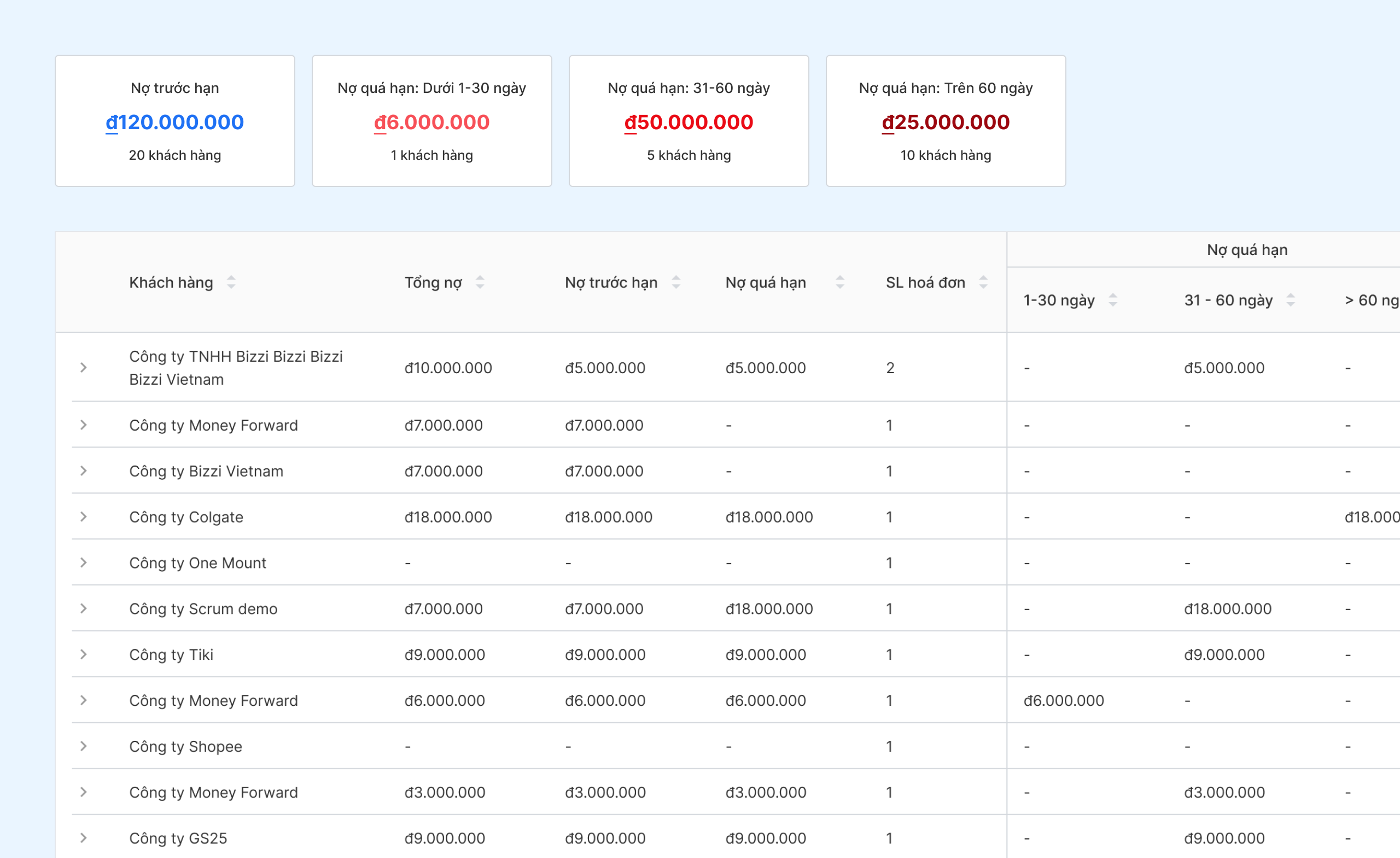Click the invoice count 2 for Bizzi
The height and width of the screenshot is (858, 1400).
coord(890,368)
